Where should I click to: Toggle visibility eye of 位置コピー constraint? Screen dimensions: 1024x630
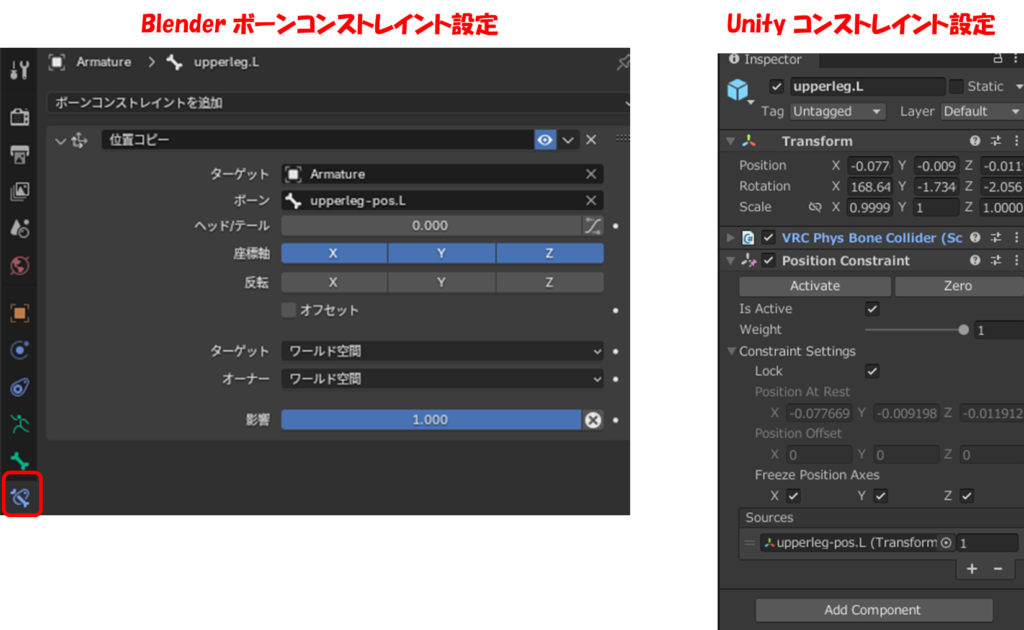[x=545, y=140]
